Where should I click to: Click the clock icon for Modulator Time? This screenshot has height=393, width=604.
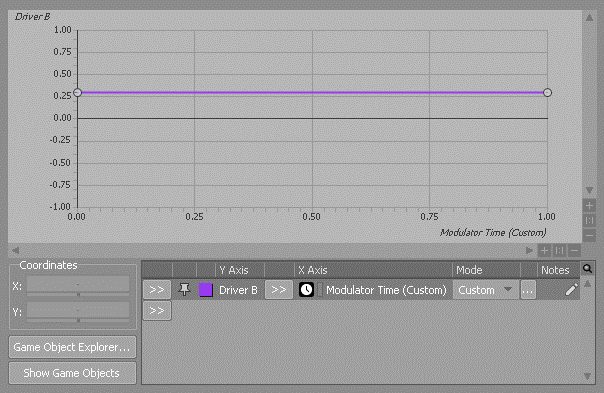pyautogui.click(x=306, y=290)
